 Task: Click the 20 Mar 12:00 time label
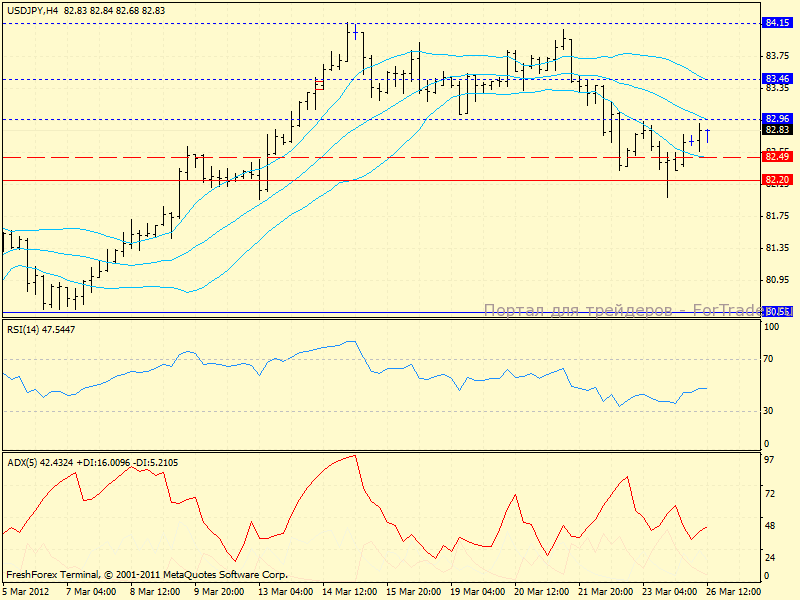(540, 591)
